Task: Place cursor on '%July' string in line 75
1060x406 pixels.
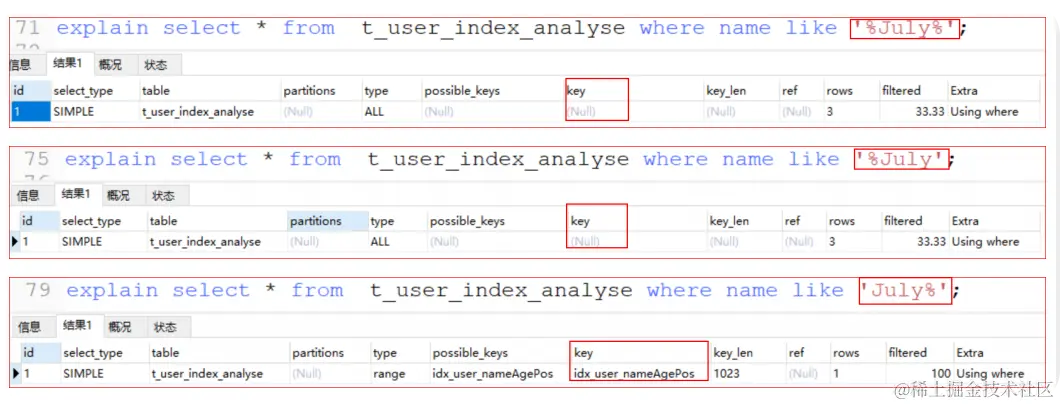Action: click(x=901, y=160)
